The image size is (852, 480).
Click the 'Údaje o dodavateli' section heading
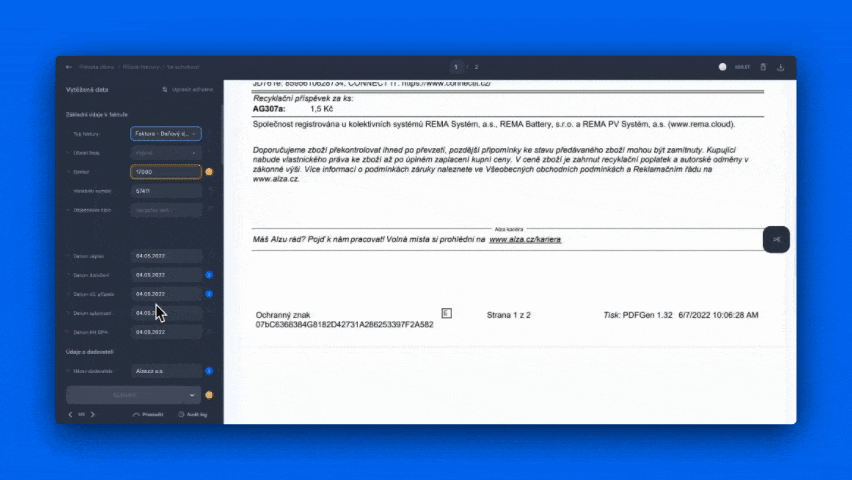tap(90, 352)
